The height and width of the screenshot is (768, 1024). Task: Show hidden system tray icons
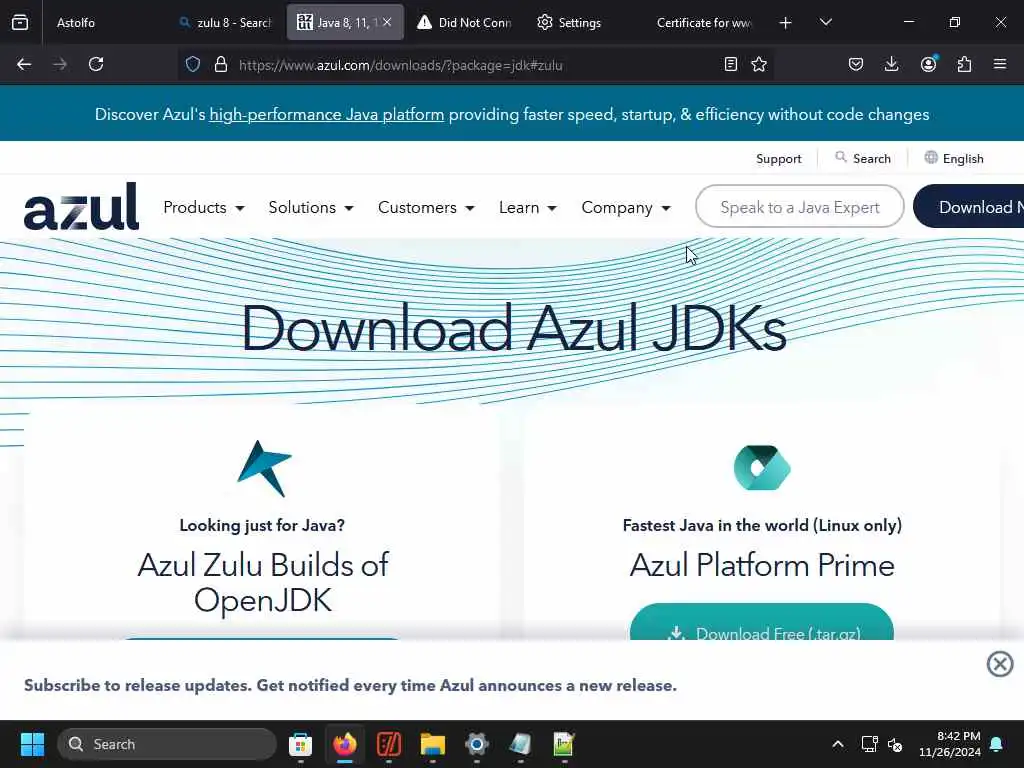click(x=838, y=744)
